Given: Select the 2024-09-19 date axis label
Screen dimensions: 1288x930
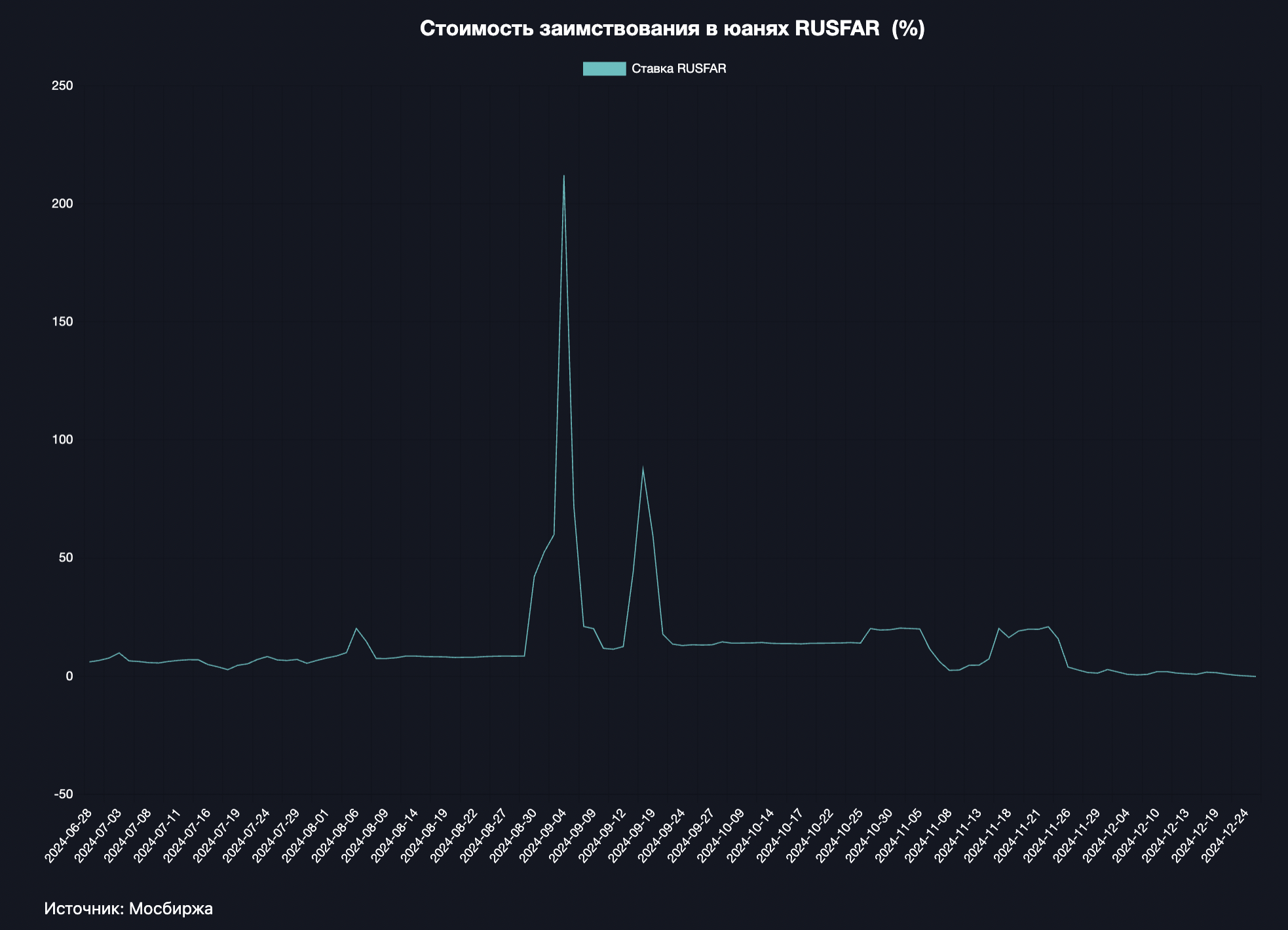Looking at the screenshot, I should (x=632, y=835).
